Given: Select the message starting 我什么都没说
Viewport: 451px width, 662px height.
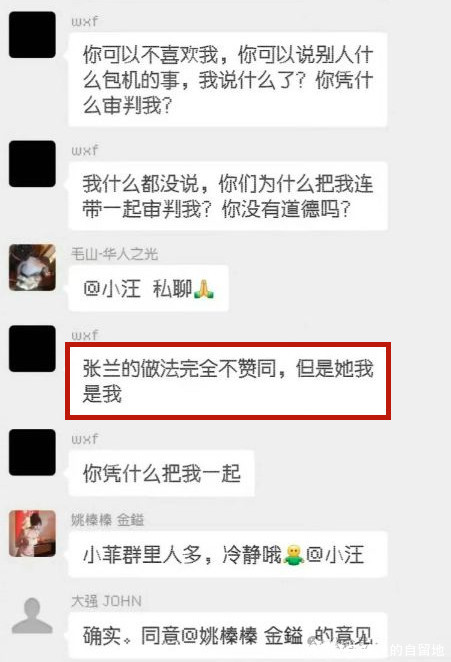Looking at the screenshot, I should point(228,196).
